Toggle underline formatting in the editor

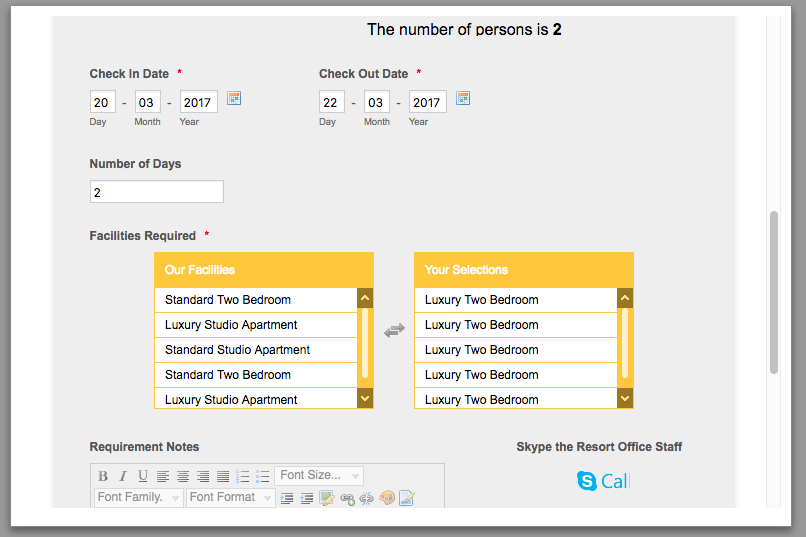tap(143, 476)
